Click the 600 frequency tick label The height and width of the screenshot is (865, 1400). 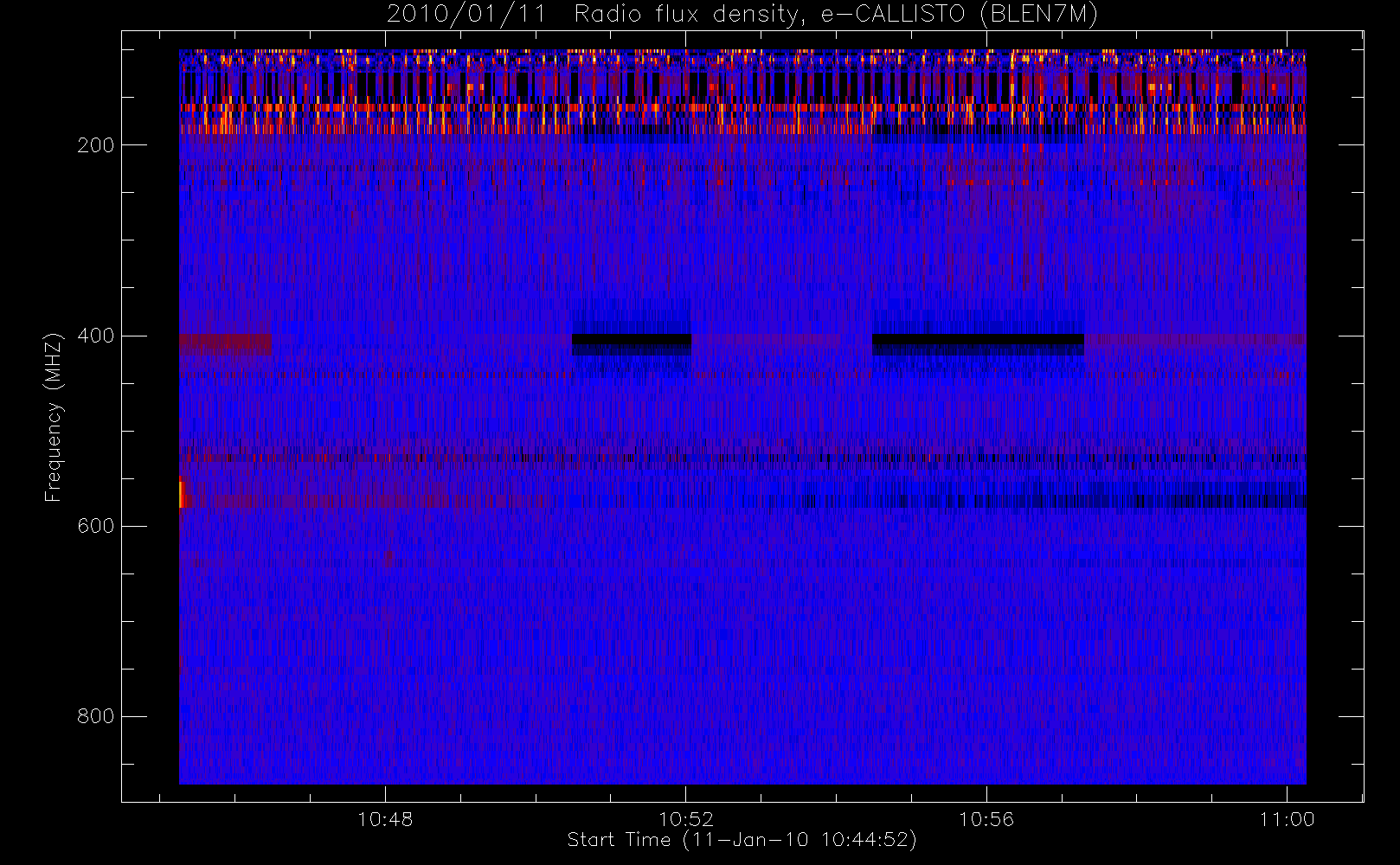95,526
